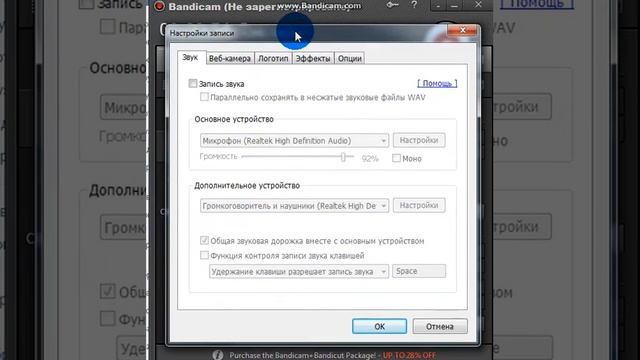
Task: Click the 92% volume value
Action: pyautogui.click(x=370, y=159)
